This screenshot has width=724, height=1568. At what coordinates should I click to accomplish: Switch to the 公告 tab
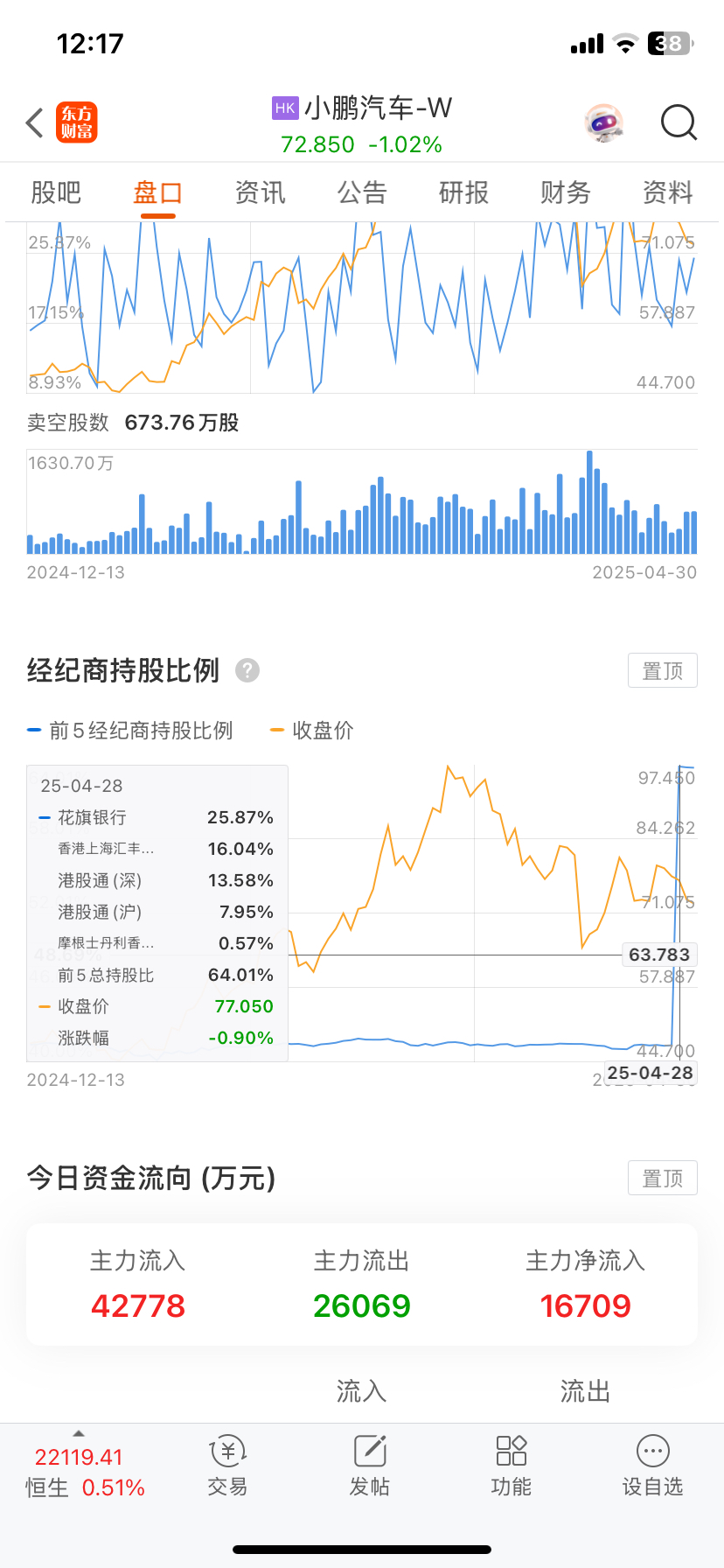coord(362,192)
